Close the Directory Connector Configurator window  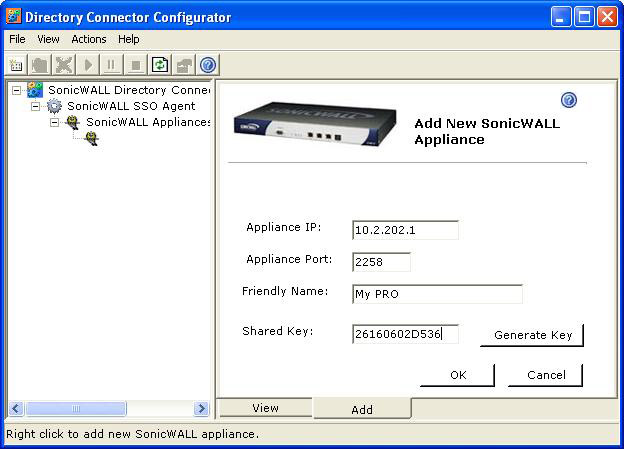(608, 17)
